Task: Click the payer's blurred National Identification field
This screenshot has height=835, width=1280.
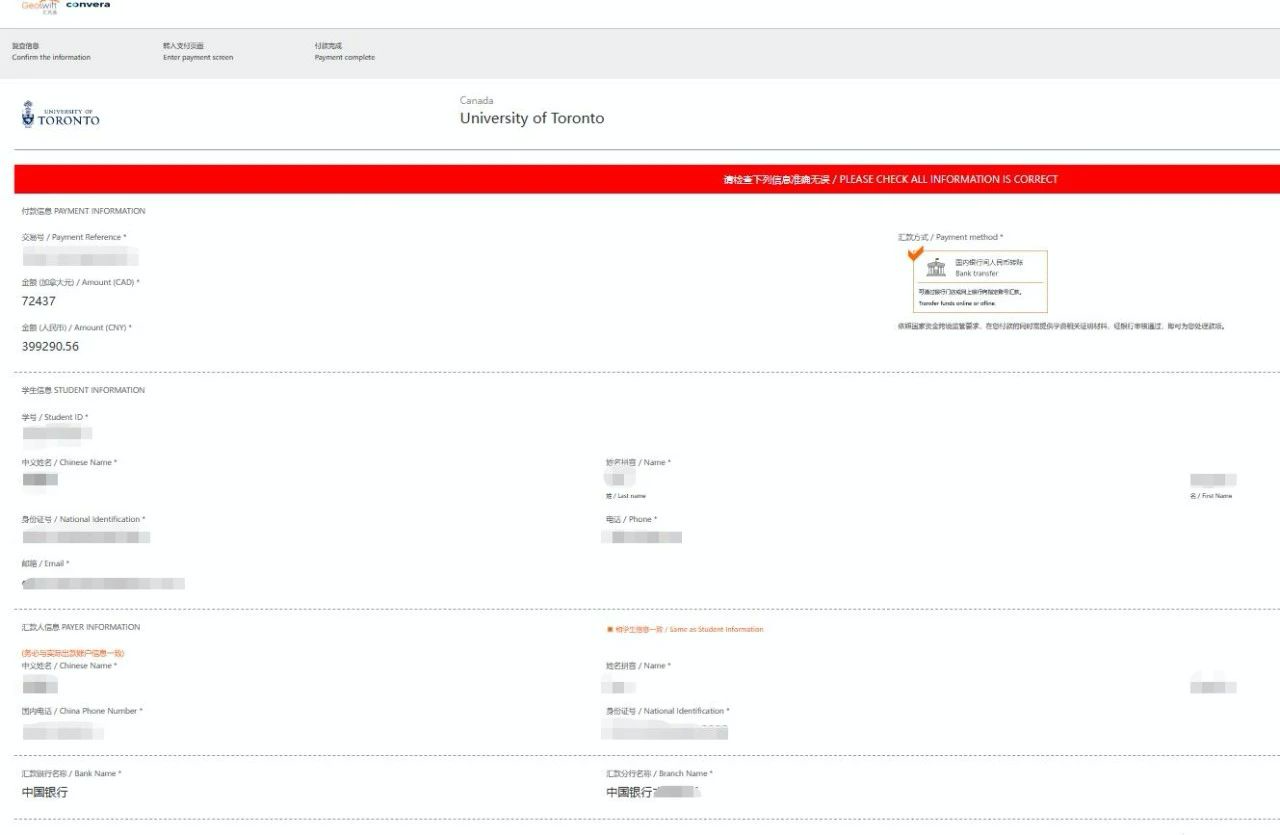Action: pos(666,731)
